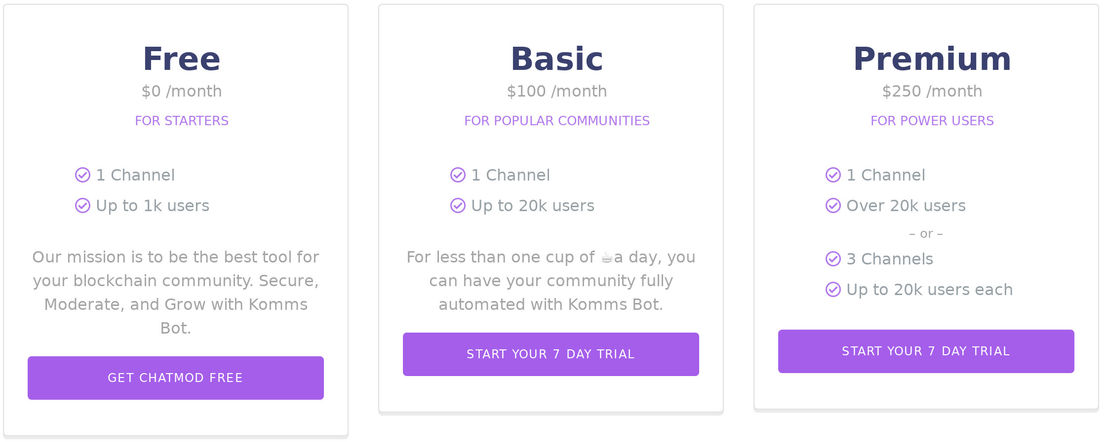The image size is (1108, 442).
Task: Click checkmark icon beside Free plan's 1 Channel
Action: [83, 175]
